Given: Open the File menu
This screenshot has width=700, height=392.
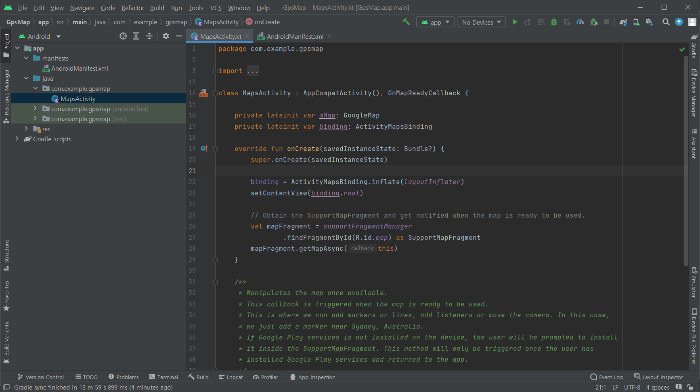Looking at the screenshot, I should tap(22, 8).
